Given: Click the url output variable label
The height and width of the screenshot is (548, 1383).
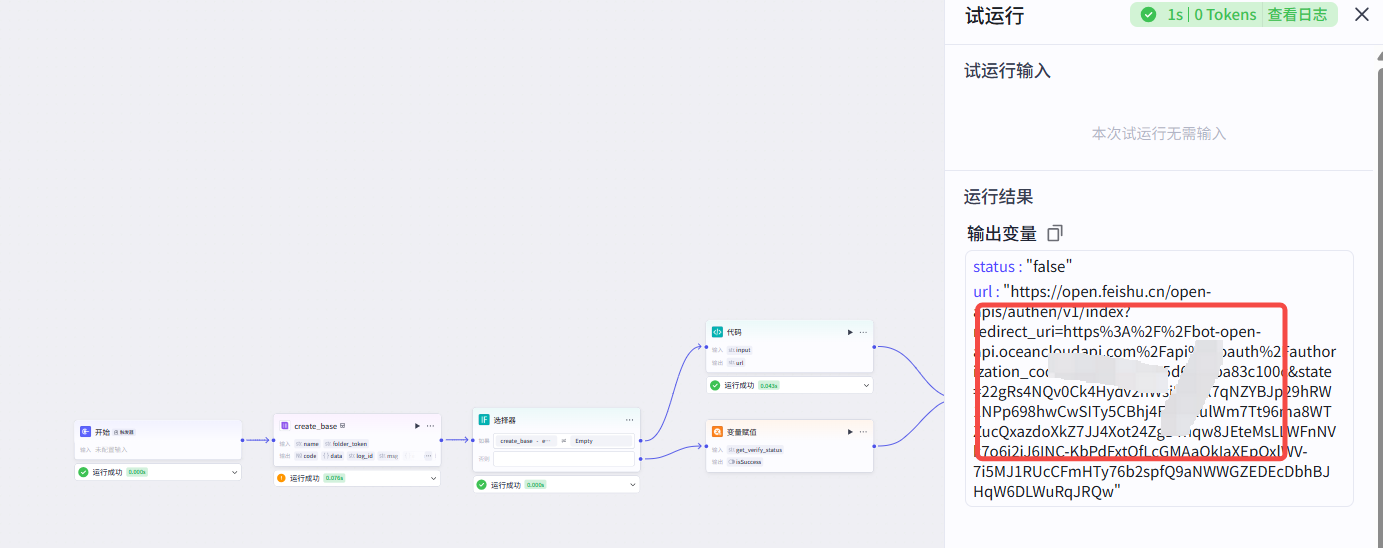Looking at the screenshot, I should 984,291.
